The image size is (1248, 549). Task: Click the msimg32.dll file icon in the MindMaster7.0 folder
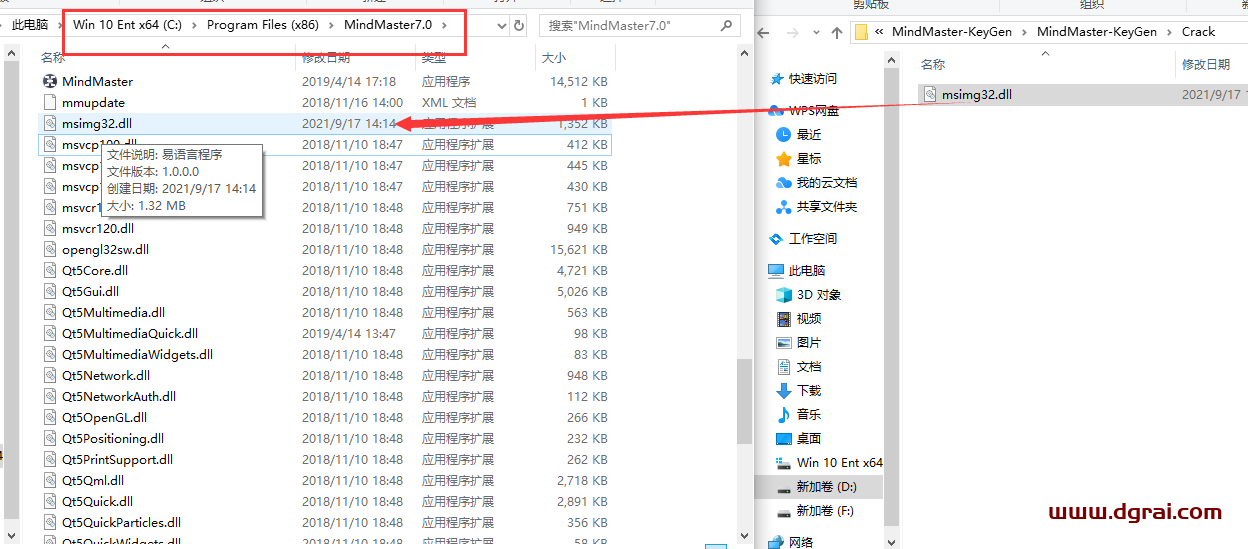49,123
